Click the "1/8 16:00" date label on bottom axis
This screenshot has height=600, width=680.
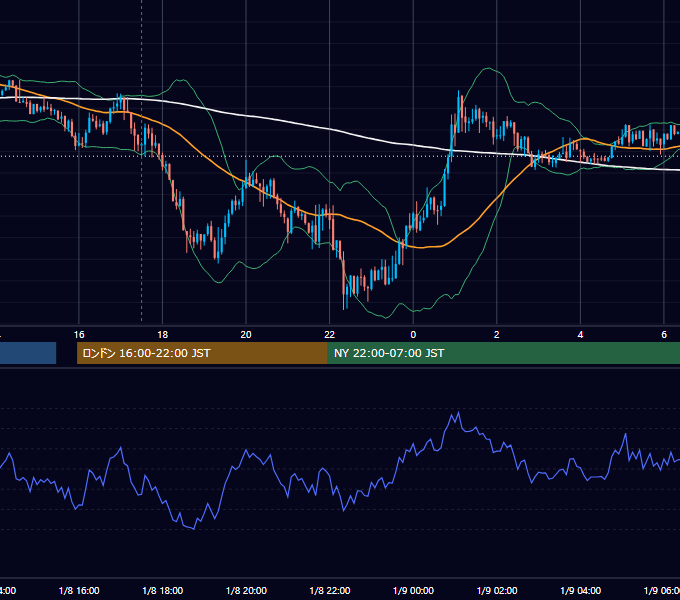79,590
